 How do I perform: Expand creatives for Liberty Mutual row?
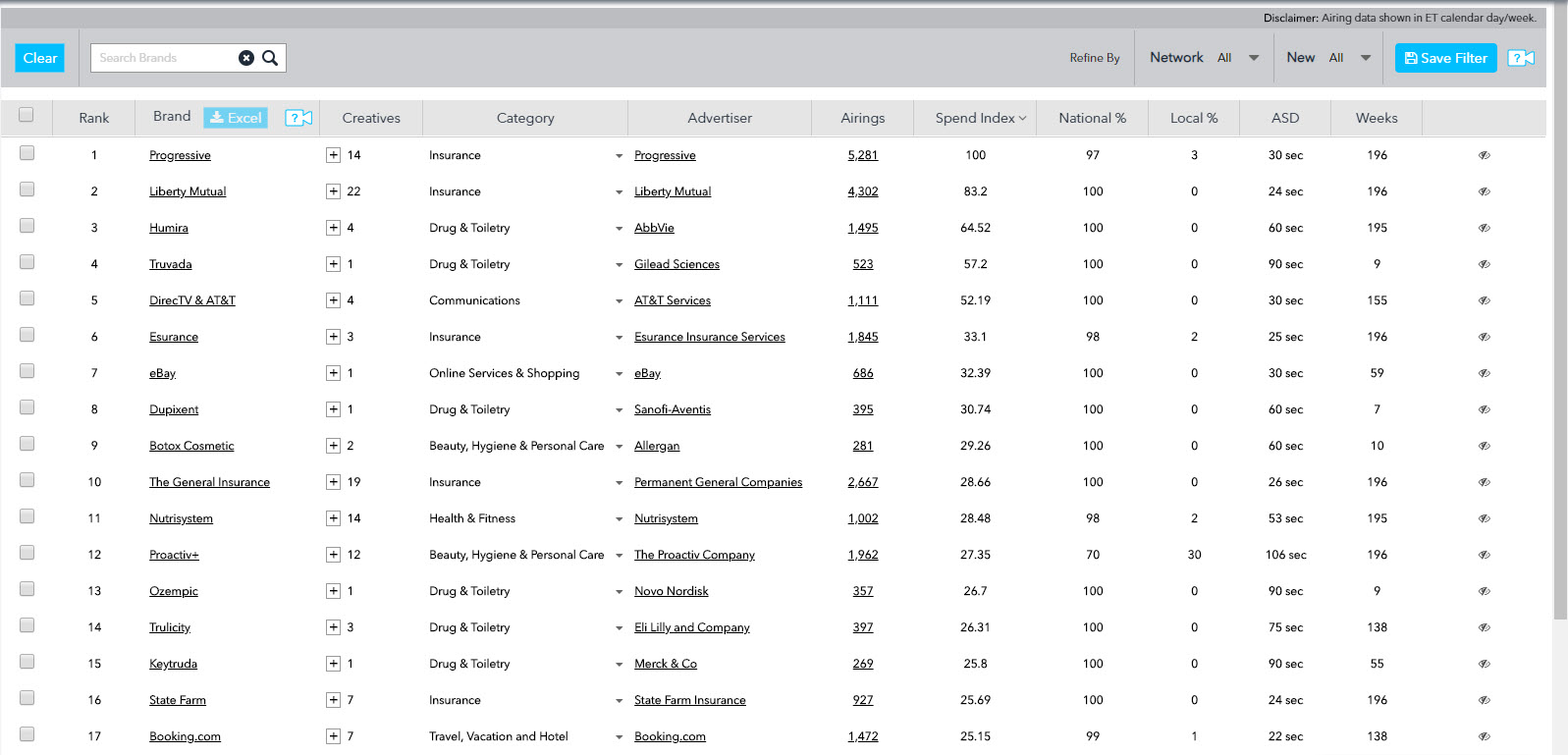click(334, 191)
